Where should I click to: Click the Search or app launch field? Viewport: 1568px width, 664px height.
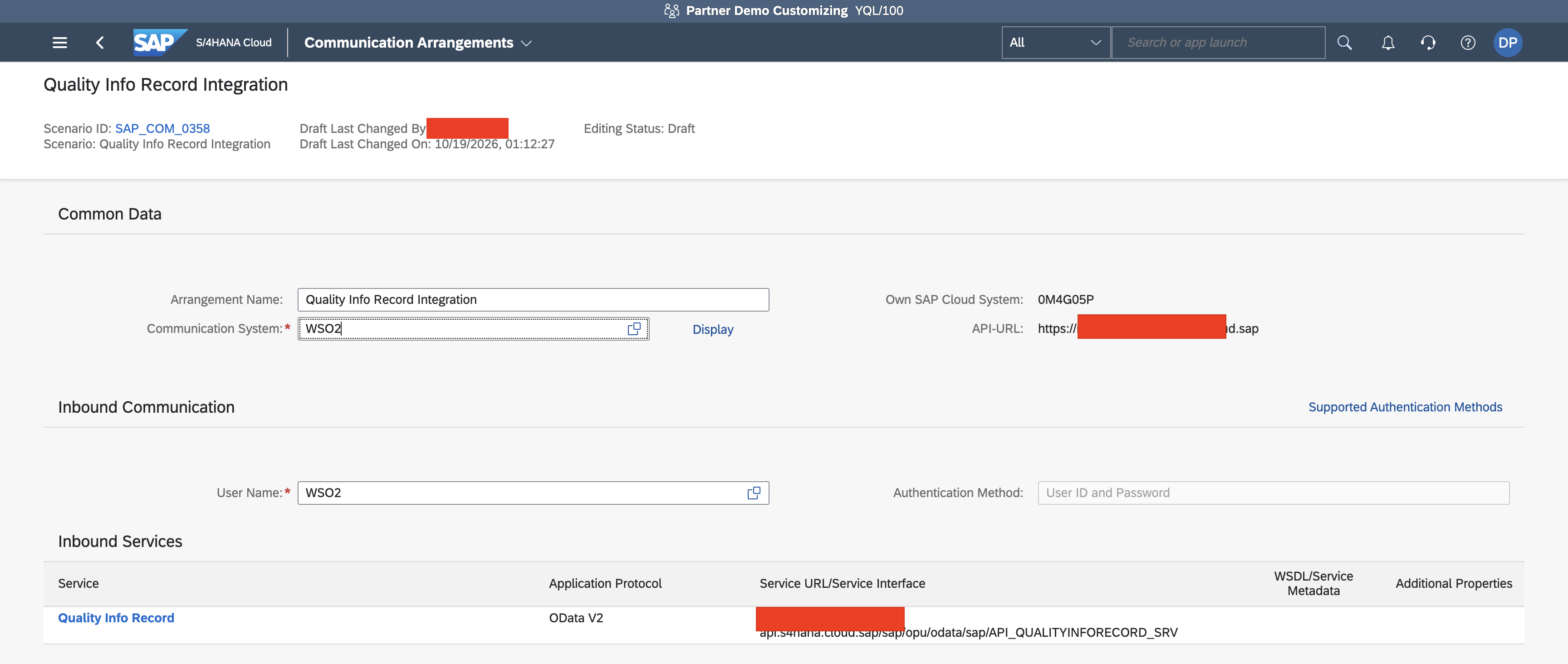point(1218,43)
